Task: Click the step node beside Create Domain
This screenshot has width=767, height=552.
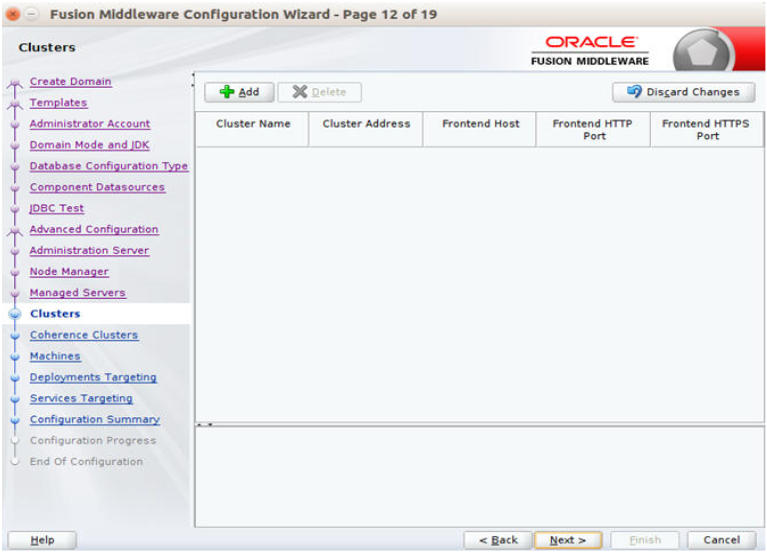Action: [15, 84]
